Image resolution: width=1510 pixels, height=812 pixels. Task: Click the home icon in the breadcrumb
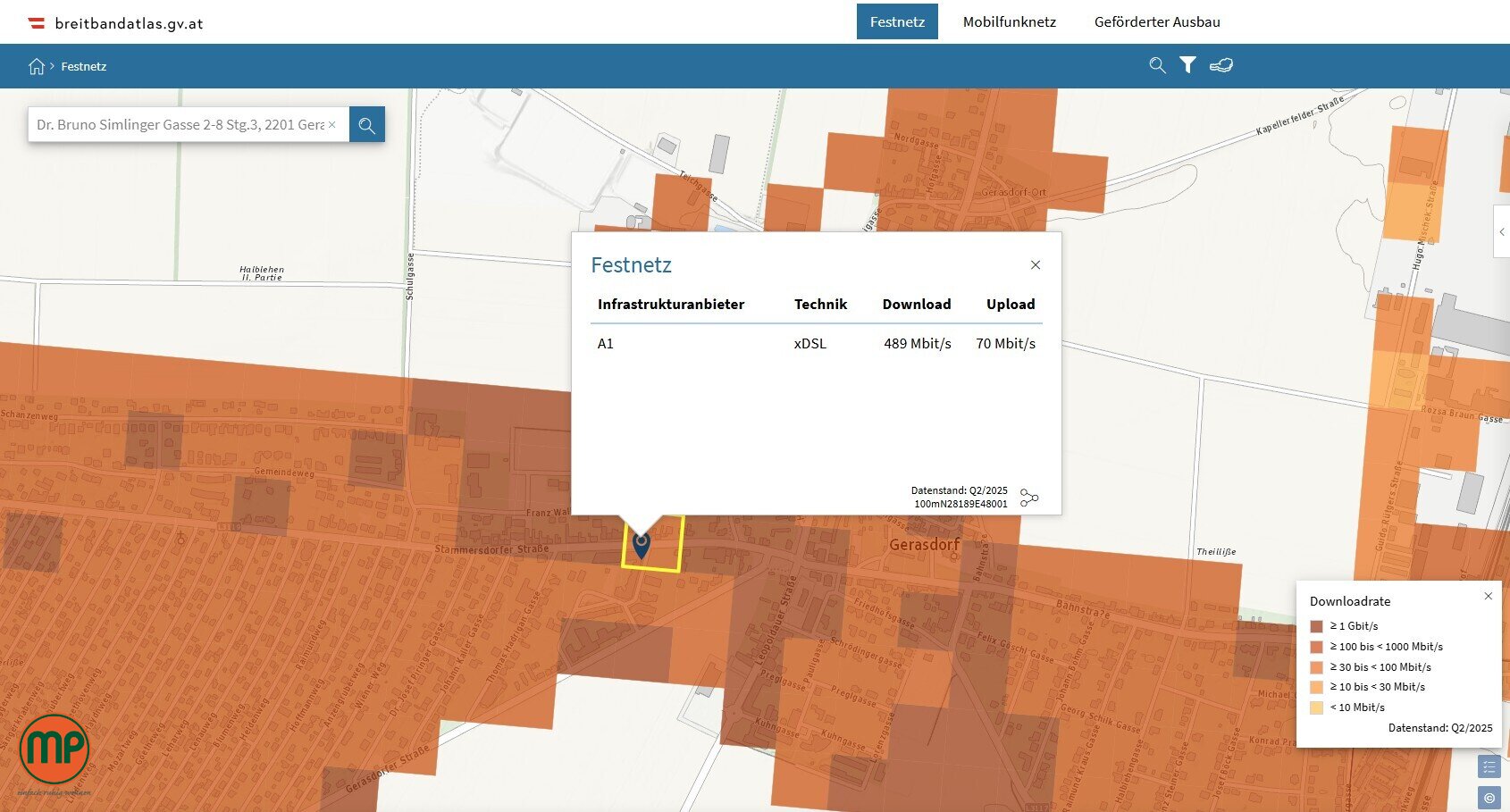(x=37, y=66)
